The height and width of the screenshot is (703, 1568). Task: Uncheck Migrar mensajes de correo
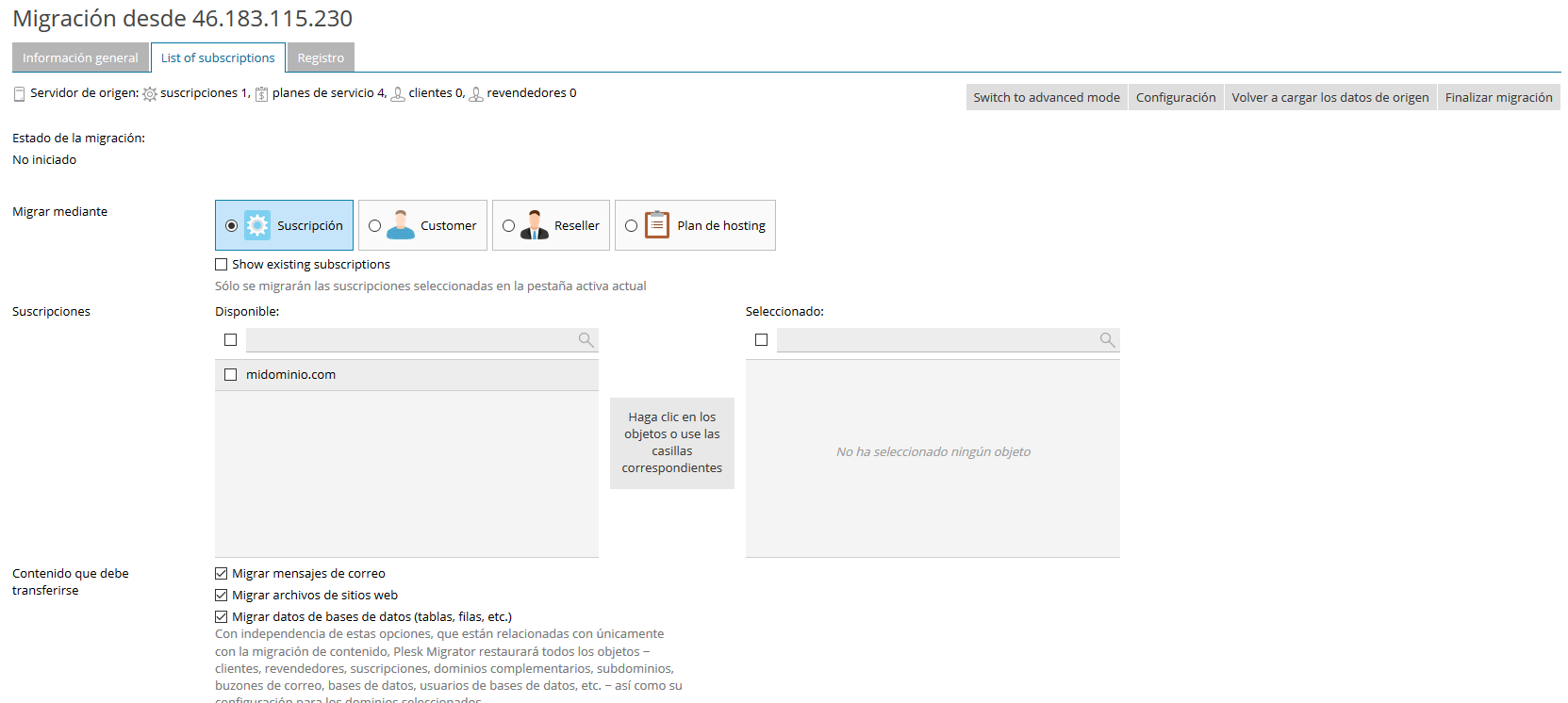point(222,574)
